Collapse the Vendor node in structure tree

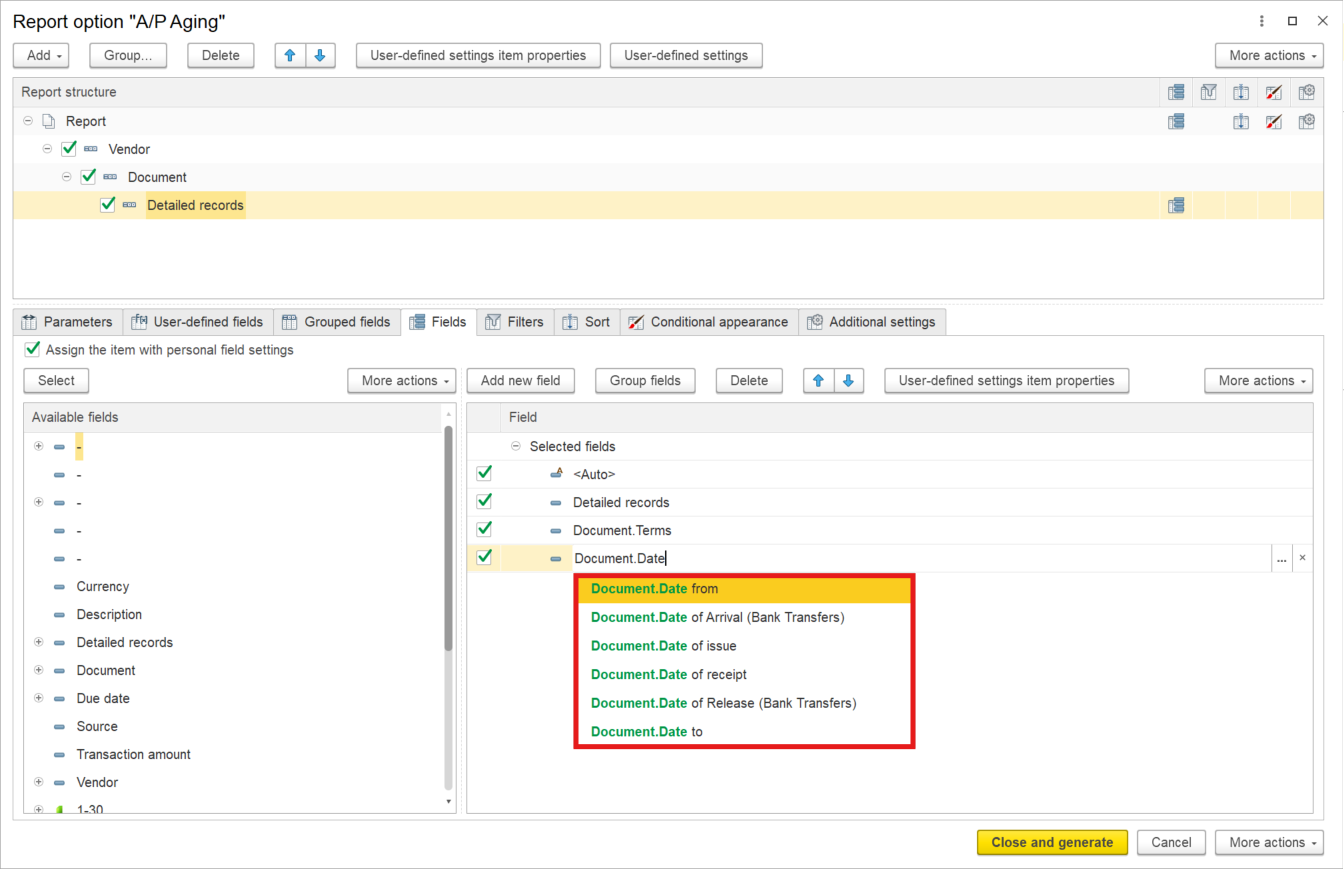48,149
